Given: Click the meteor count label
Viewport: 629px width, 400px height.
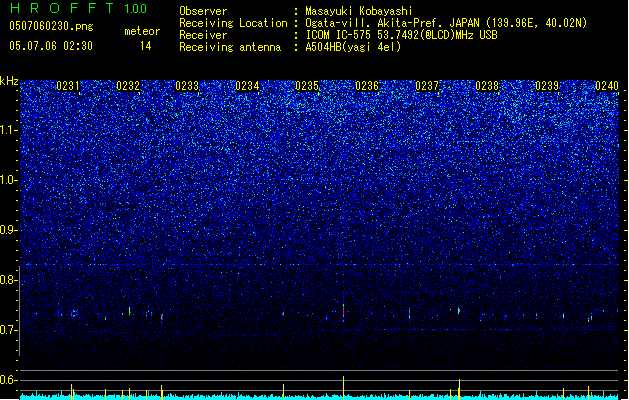Looking at the screenshot, I should (142, 31).
